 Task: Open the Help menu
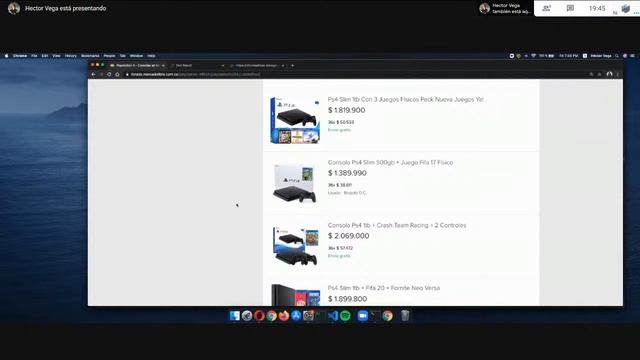(x=151, y=56)
